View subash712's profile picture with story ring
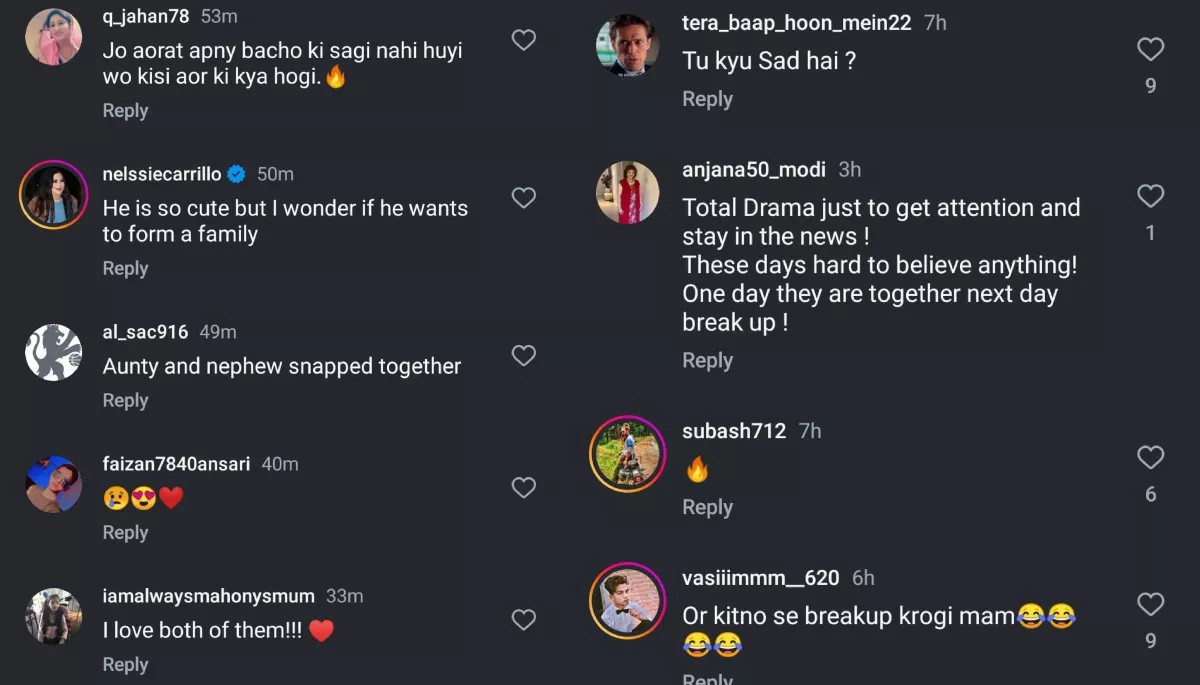The image size is (1200, 685). pyautogui.click(x=627, y=454)
